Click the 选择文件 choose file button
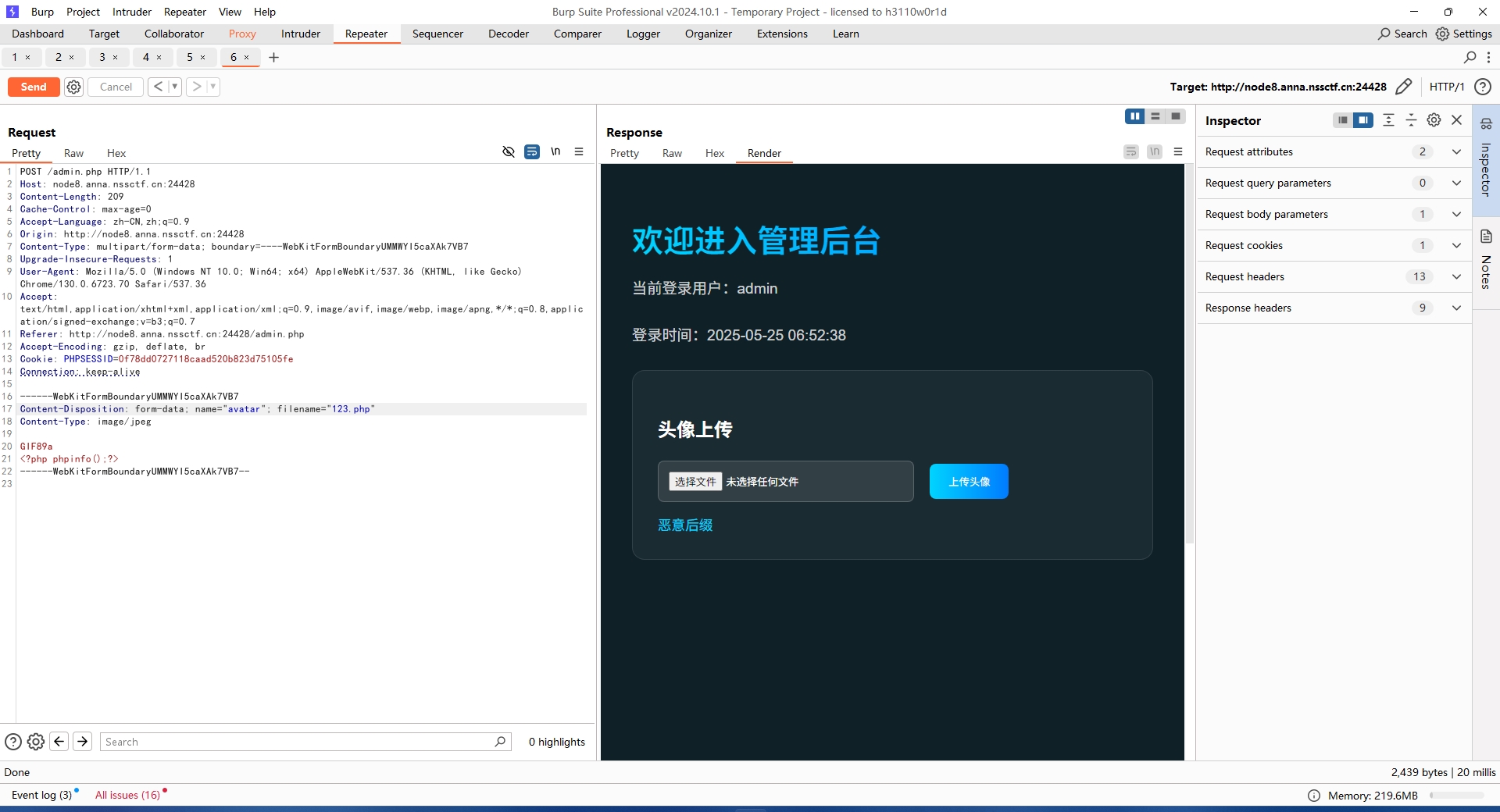Screen dimensions: 1500x812 [695, 482]
